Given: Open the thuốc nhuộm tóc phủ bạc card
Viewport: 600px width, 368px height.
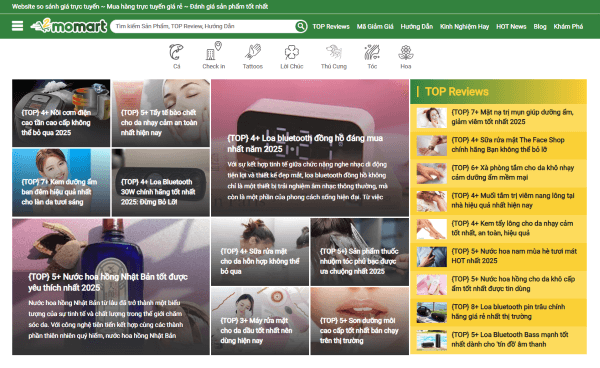Looking at the screenshot, I should (360, 252).
